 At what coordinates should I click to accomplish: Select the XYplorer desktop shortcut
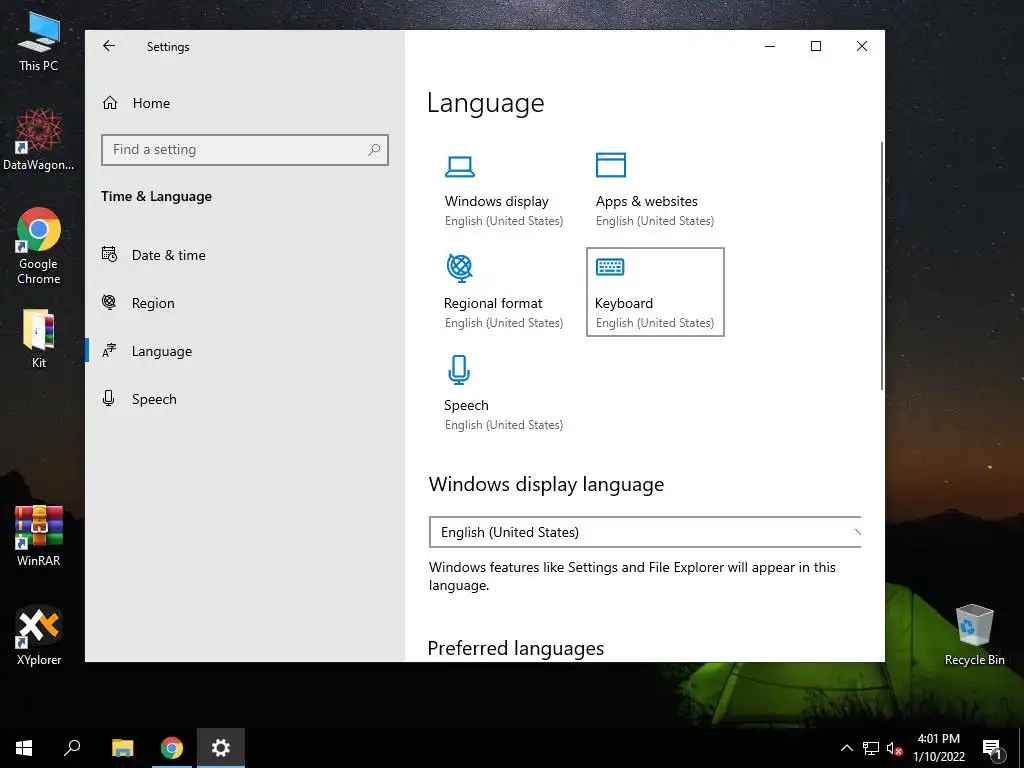tap(39, 635)
